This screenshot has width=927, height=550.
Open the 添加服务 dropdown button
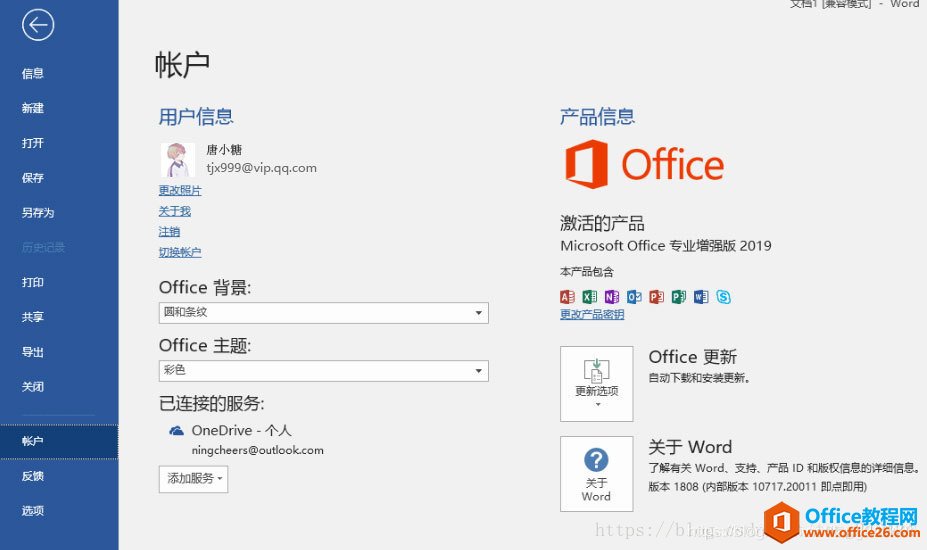193,479
